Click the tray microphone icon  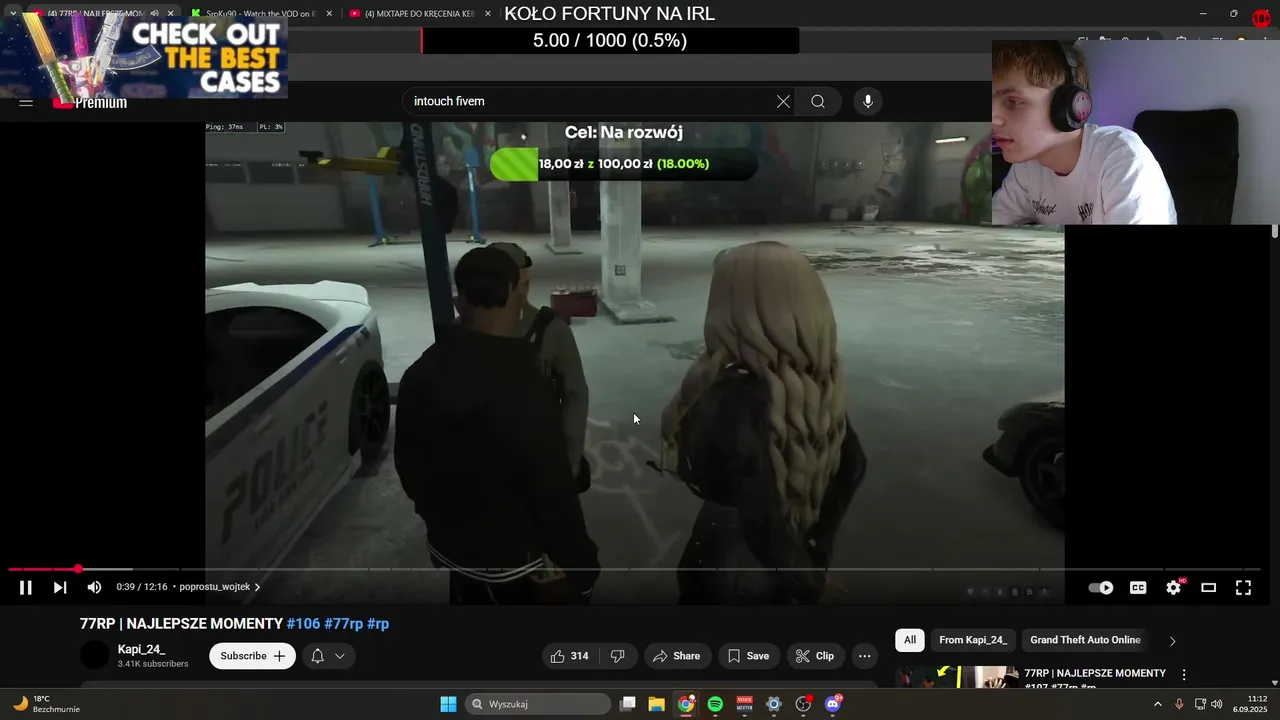coord(1179,704)
